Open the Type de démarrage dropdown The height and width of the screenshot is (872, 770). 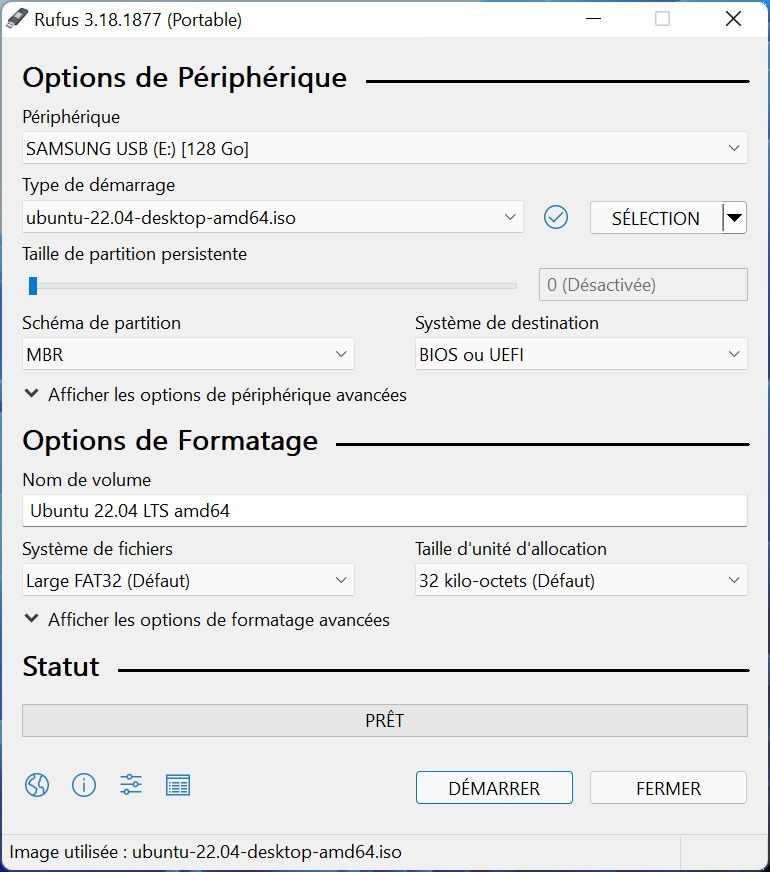click(272, 217)
